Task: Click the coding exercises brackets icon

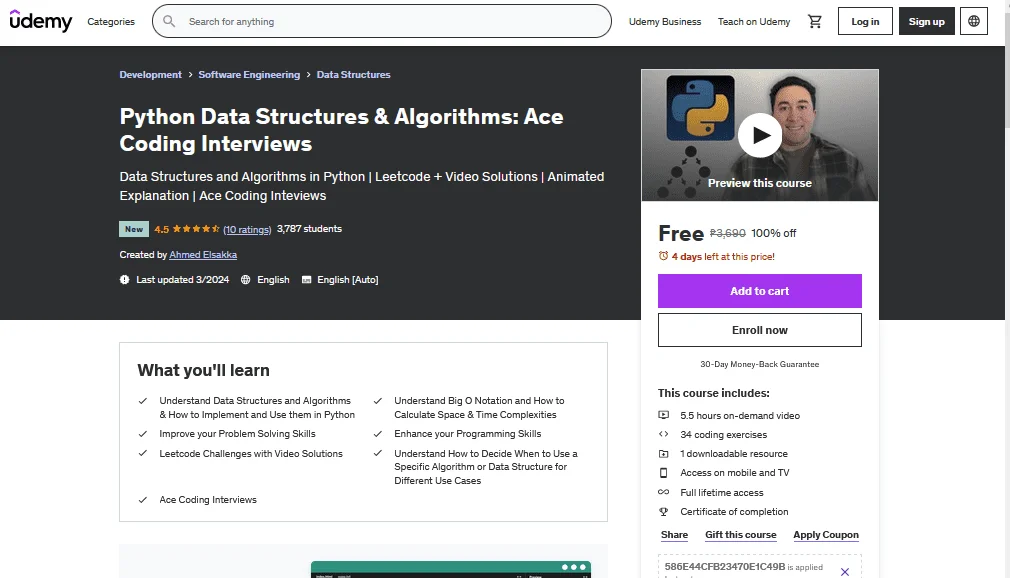Action: coord(663,434)
